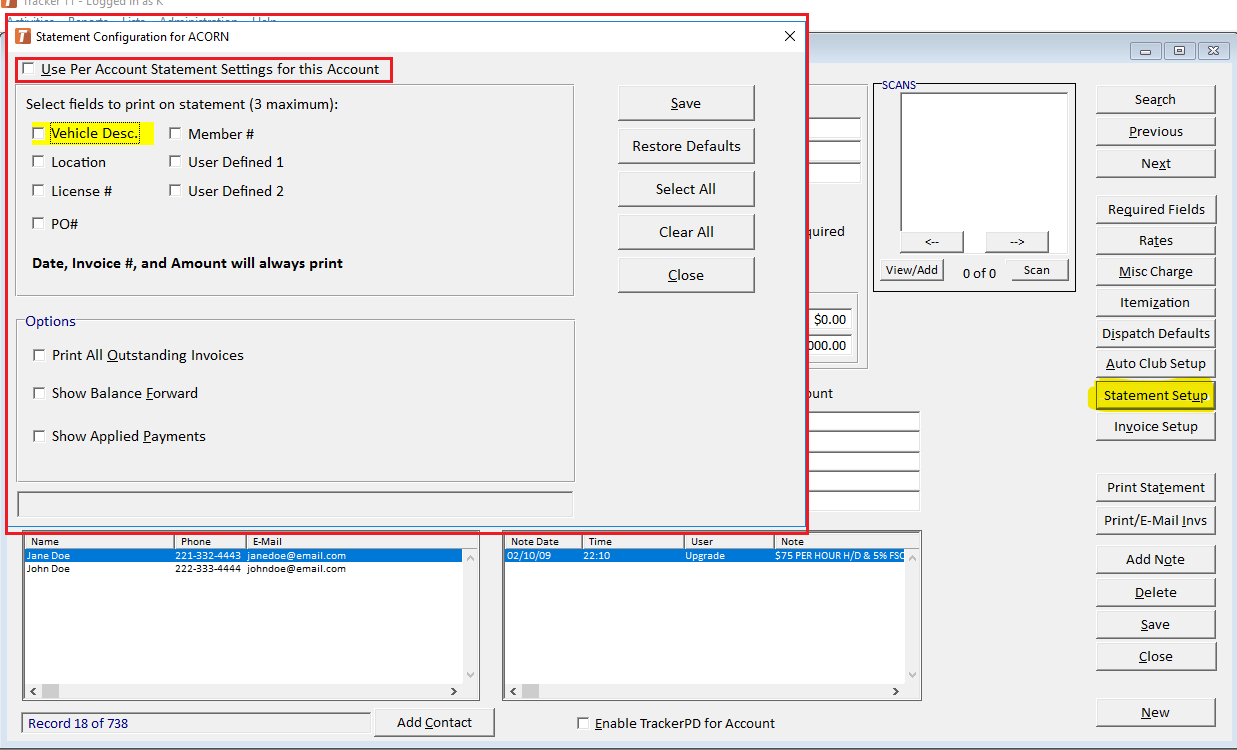Open the Misc Charge button
The height and width of the screenshot is (750, 1237).
[1155, 271]
